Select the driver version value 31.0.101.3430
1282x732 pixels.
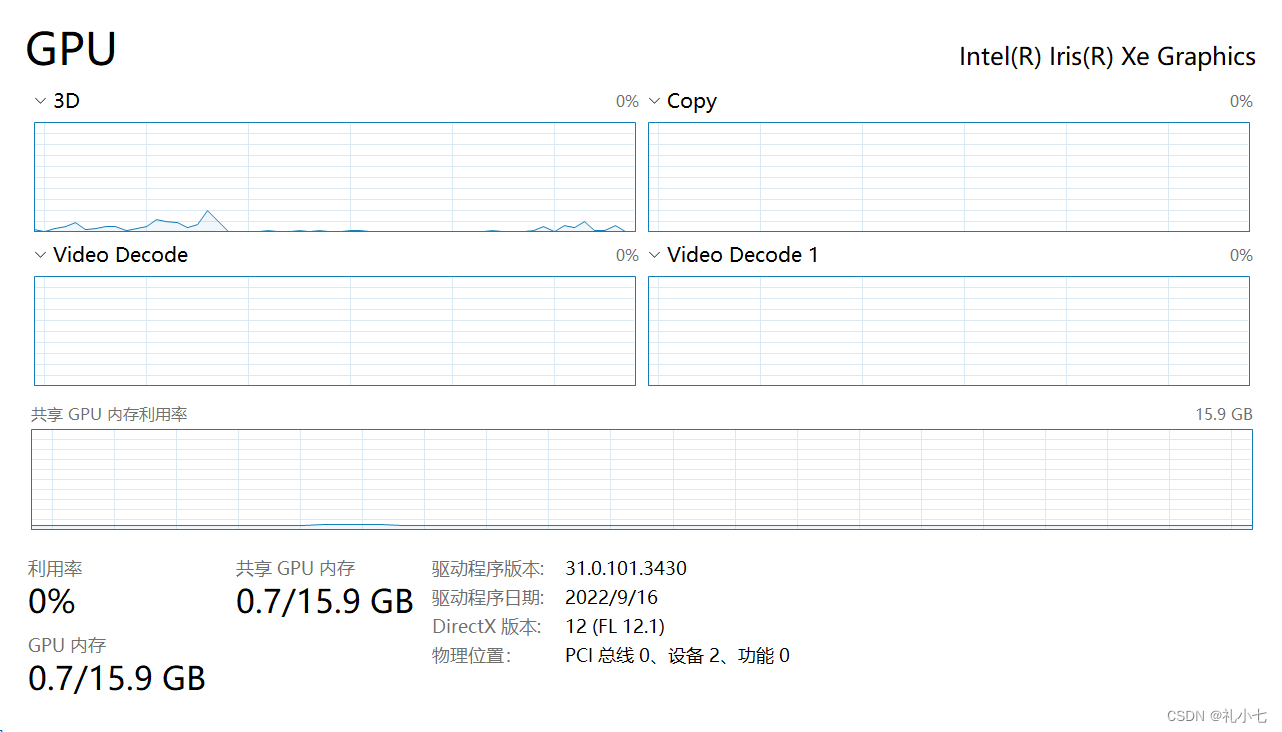(x=627, y=568)
